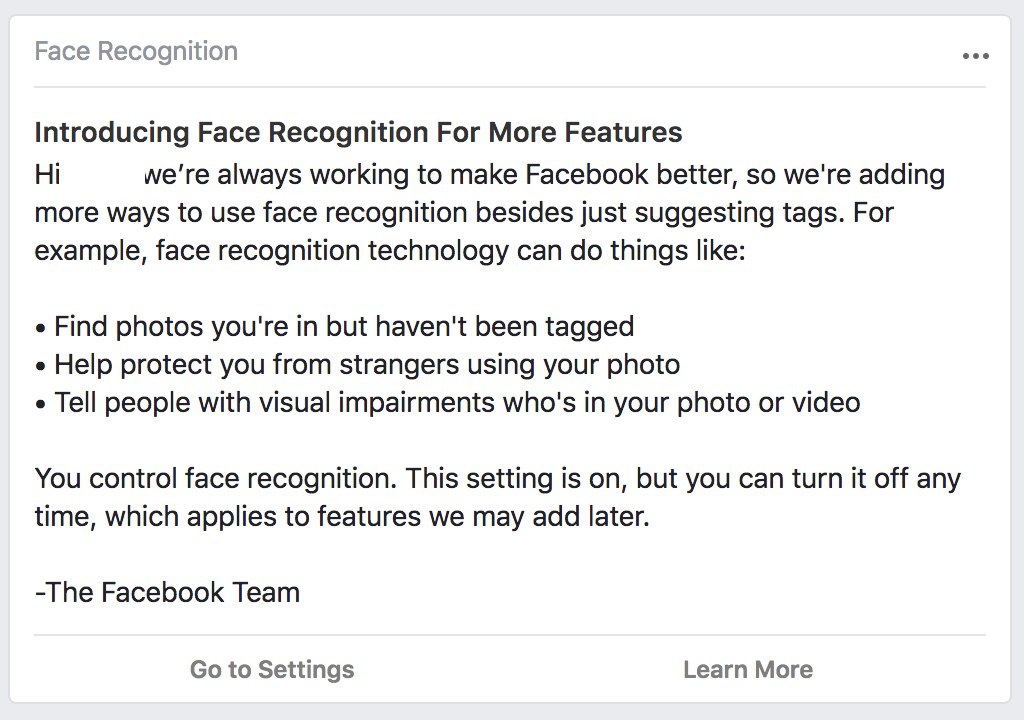The image size is (1024, 720).
Task: Click the -The Facebook Team signature
Action: (167, 593)
